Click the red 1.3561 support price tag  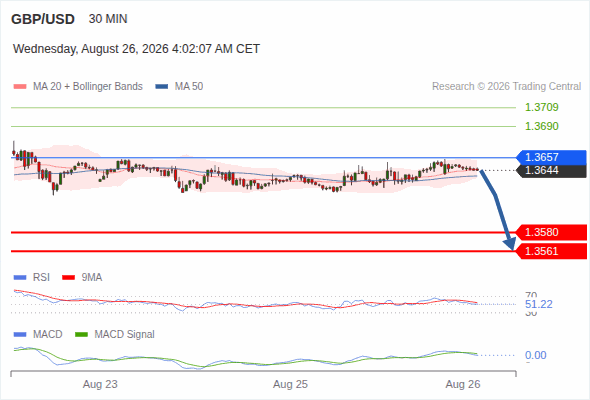[x=551, y=251]
